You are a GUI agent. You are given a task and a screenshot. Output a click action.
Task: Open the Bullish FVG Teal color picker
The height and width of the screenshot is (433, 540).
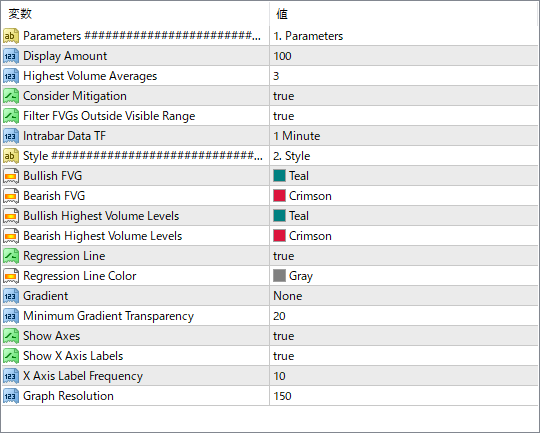click(x=279, y=176)
